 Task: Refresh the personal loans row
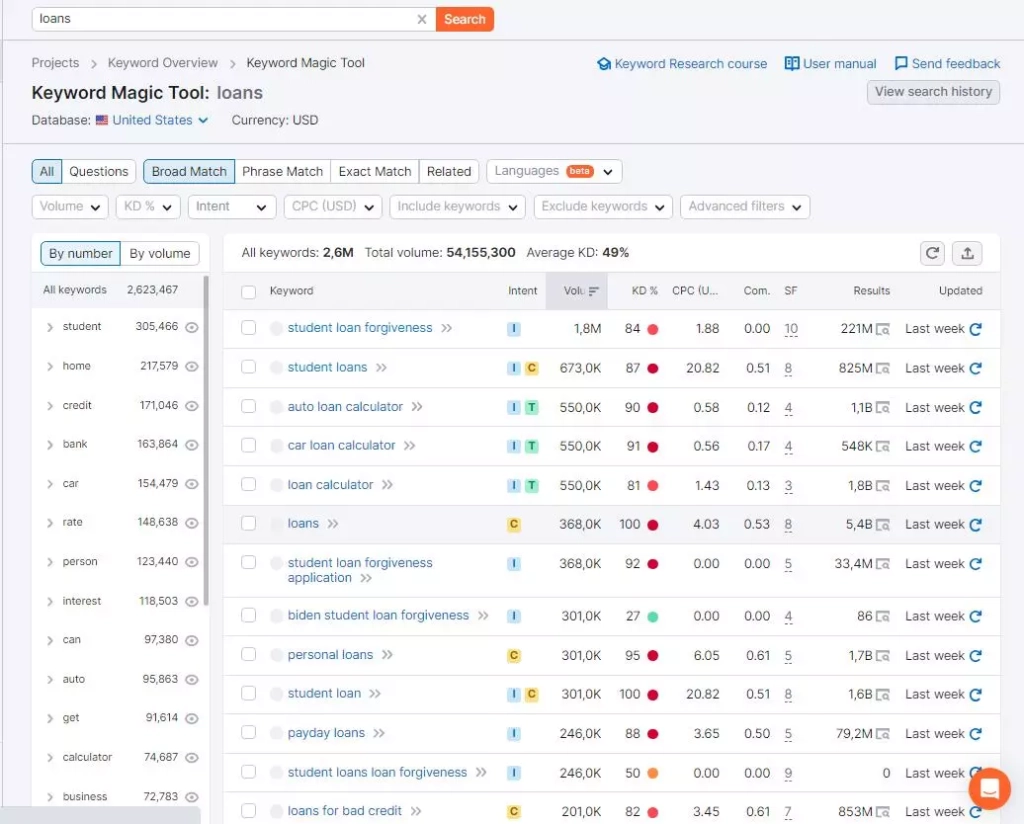[976, 656]
